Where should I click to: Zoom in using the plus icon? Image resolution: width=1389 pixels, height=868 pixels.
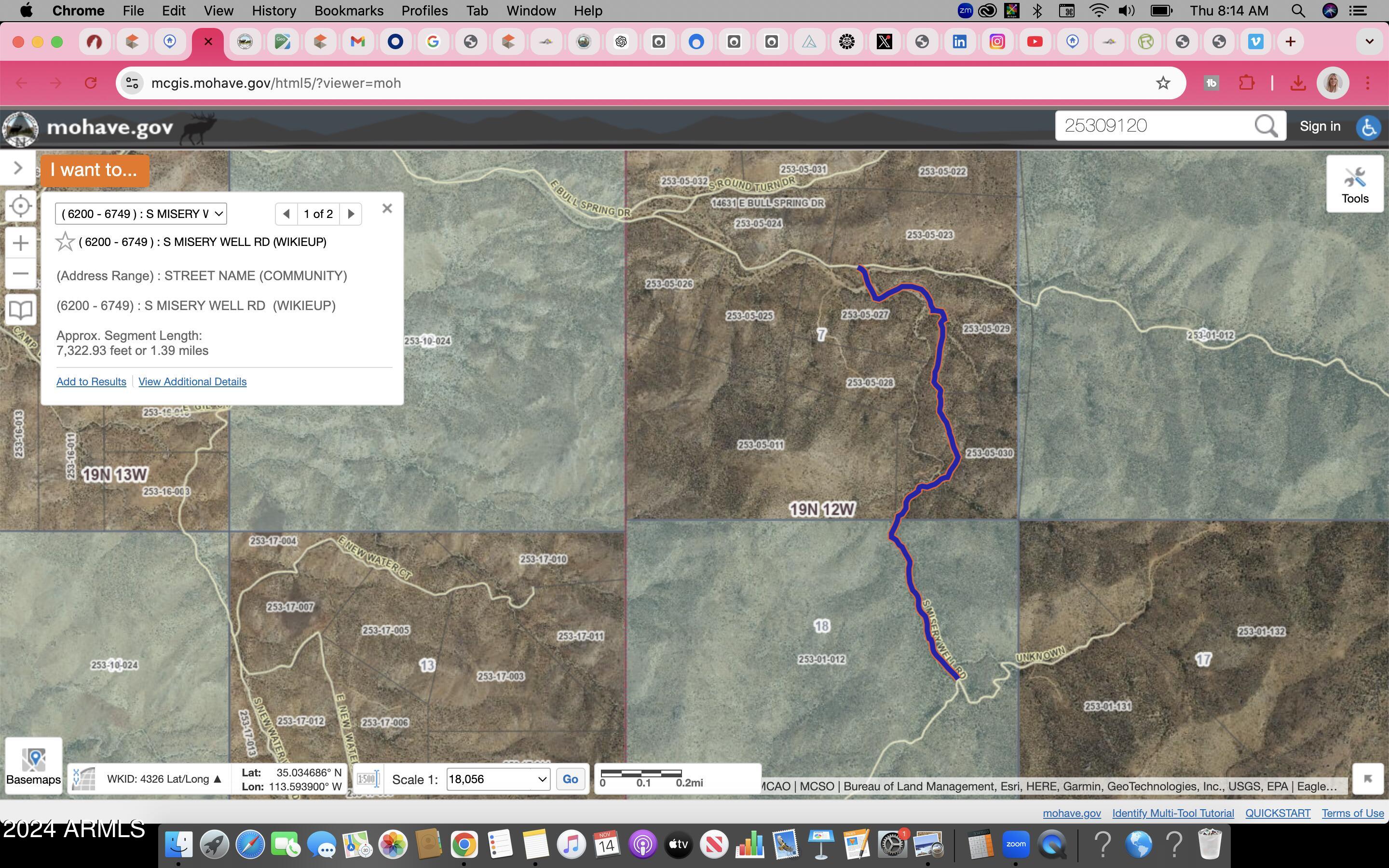click(x=21, y=242)
